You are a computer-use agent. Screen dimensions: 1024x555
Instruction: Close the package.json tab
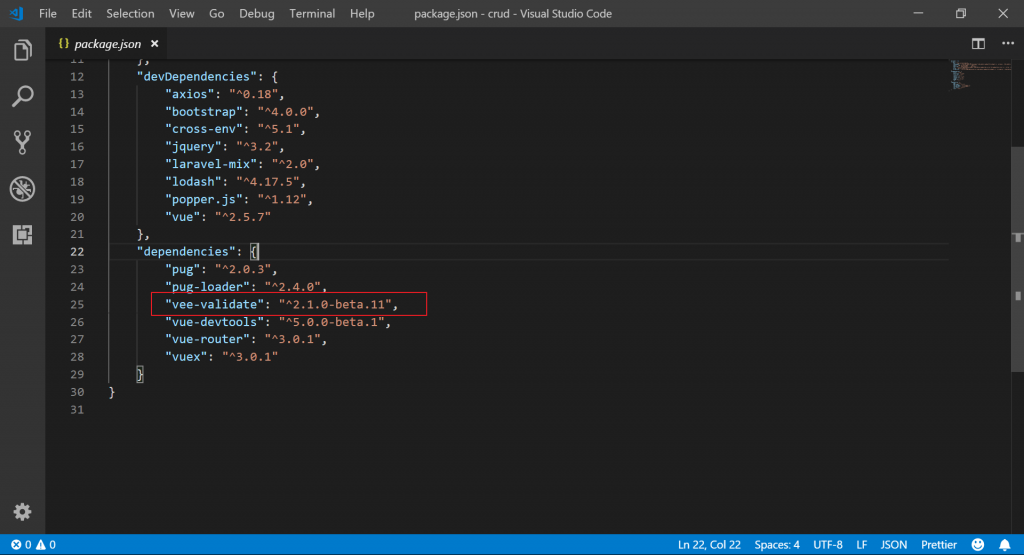click(x=155, y=44)
